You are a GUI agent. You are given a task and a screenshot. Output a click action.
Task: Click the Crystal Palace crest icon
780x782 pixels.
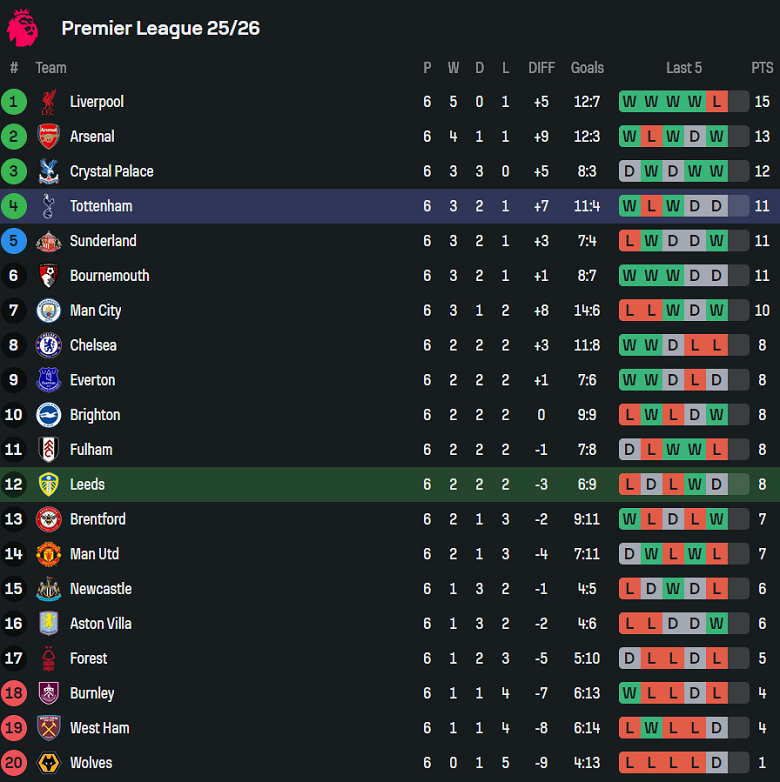click(x=48, y=171)
